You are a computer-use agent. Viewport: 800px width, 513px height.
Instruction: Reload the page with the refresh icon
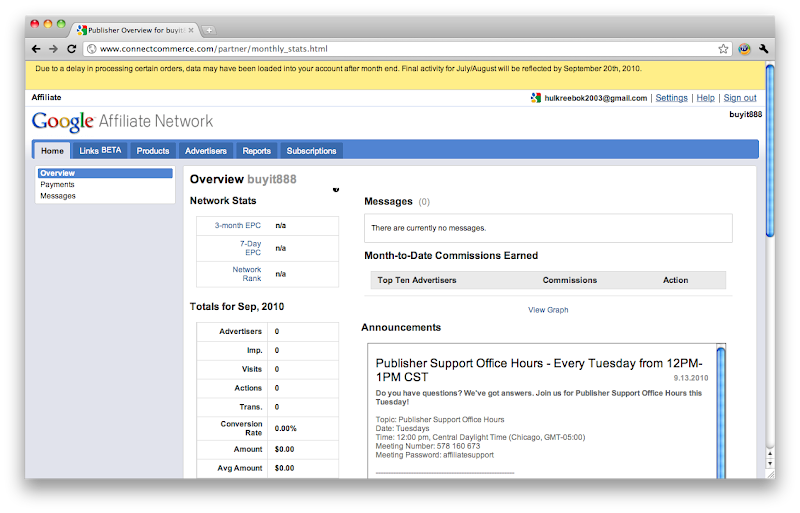71,48
